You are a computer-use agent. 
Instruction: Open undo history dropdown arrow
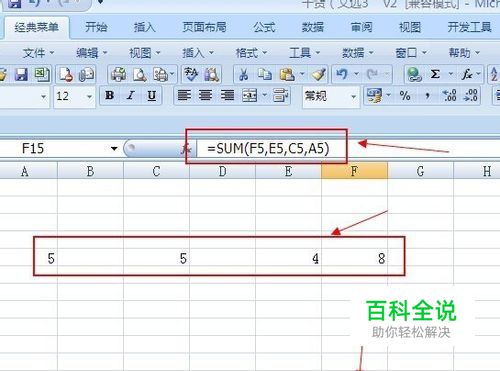pos(356,74)
